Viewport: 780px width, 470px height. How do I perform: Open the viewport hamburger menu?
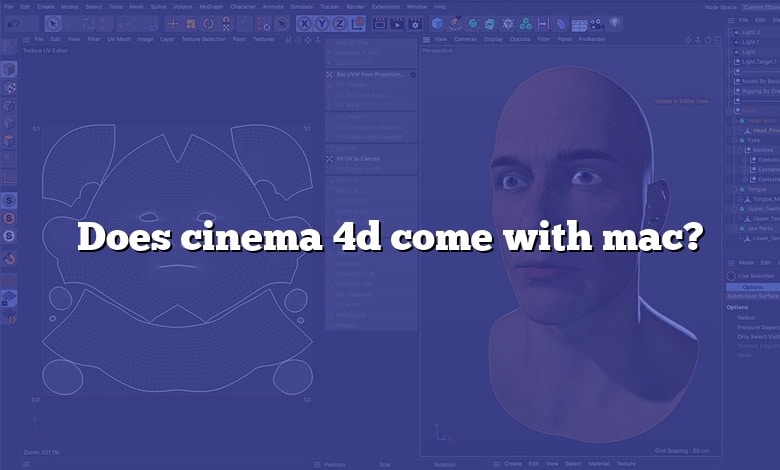426,39
